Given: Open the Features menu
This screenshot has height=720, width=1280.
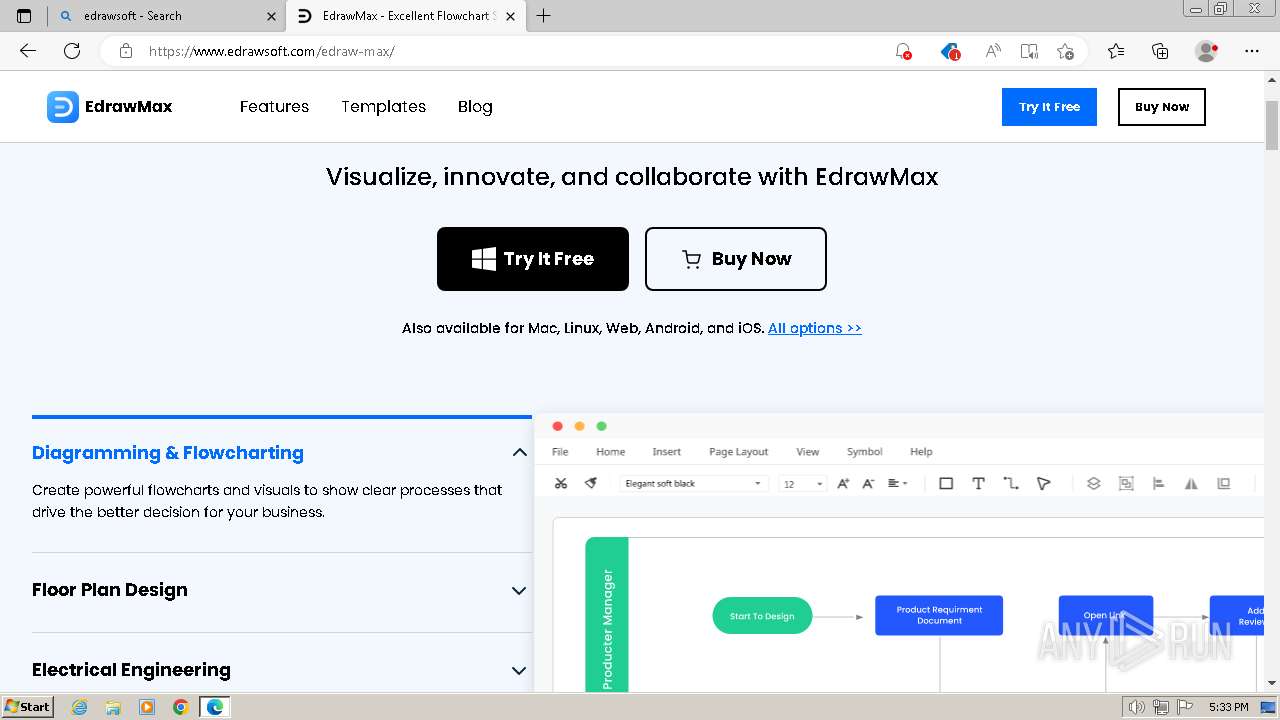Looking at the screenshot, I should [274, 107].
